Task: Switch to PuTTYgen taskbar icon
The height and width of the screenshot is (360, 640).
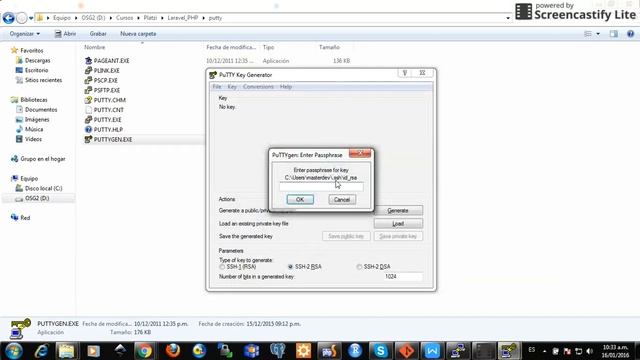Action: [x=509, y=351]
